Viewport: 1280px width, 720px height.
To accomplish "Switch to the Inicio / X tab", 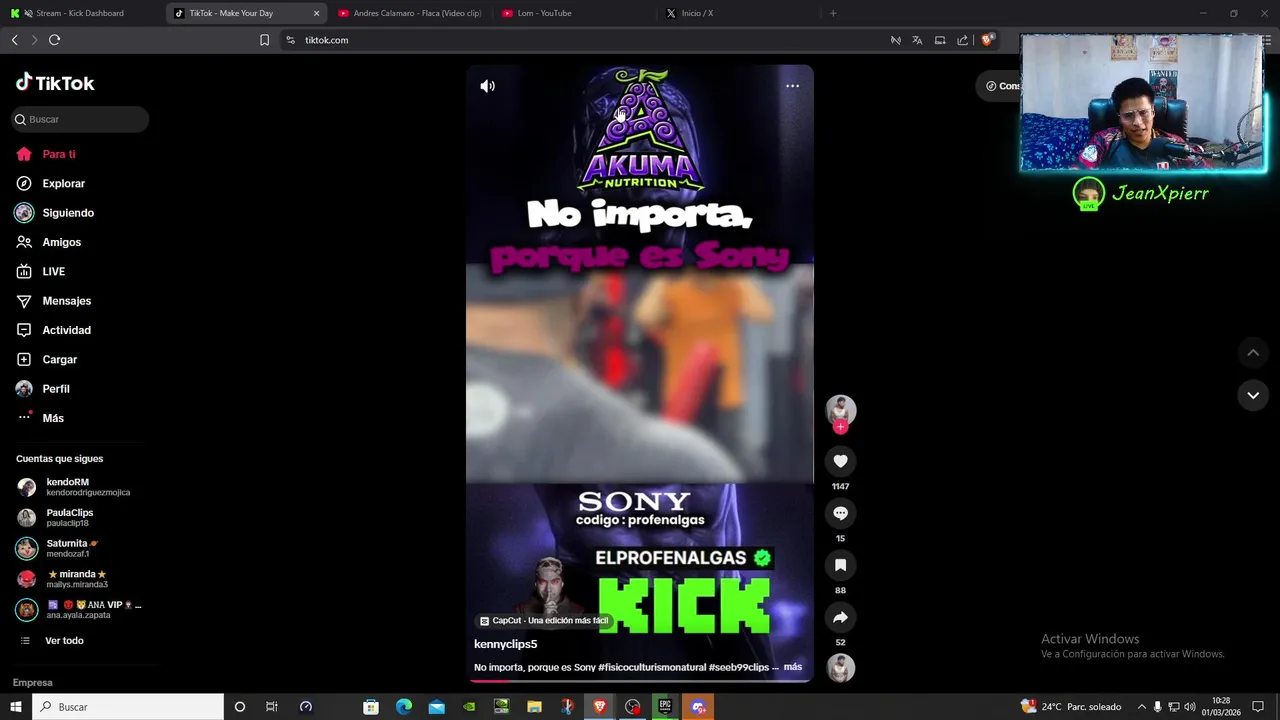I will [738, 13].
